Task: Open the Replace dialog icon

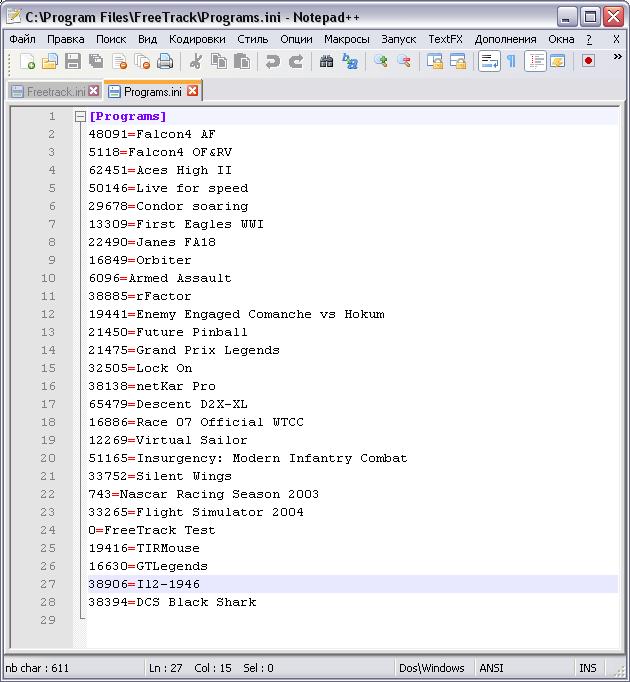Action: click(349, 61)
